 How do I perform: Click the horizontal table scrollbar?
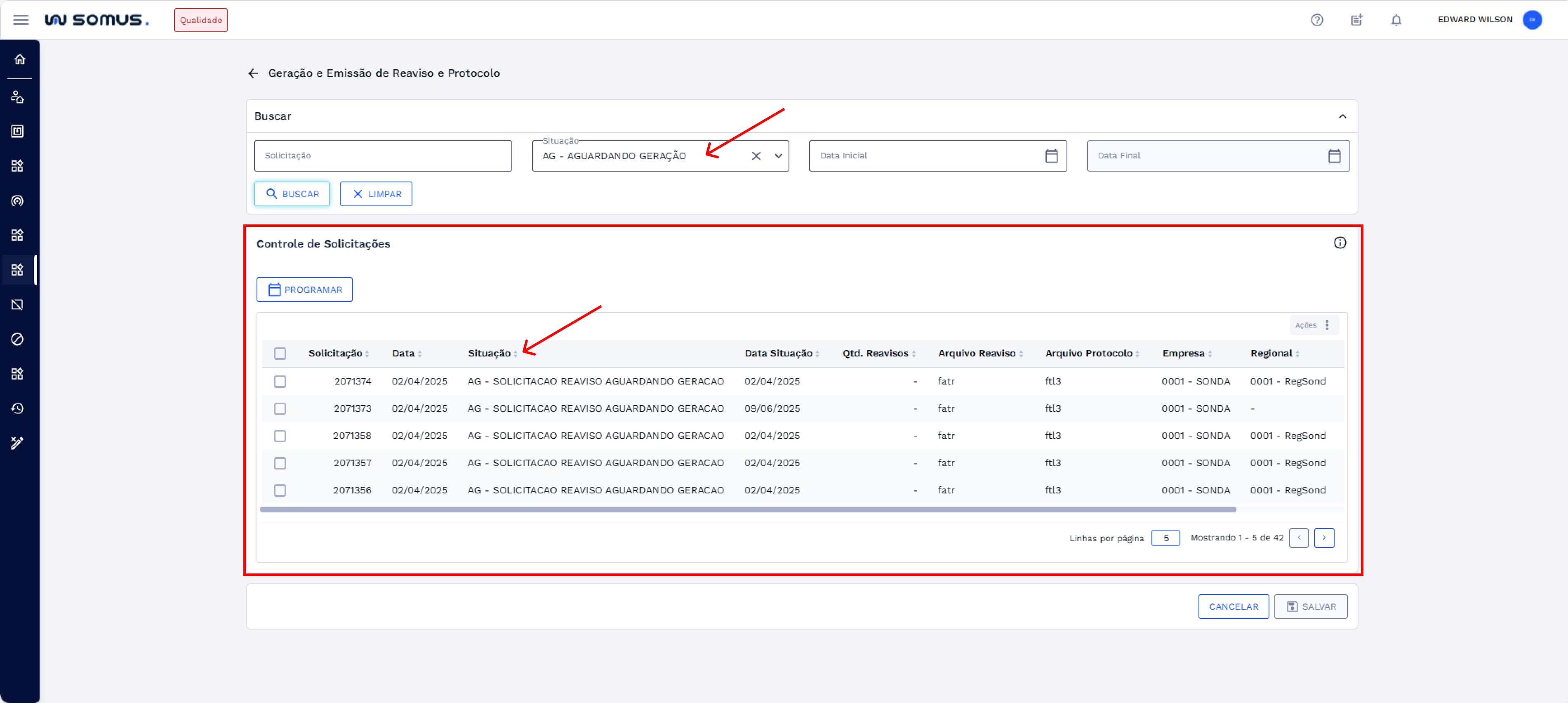tap(747, 510)
